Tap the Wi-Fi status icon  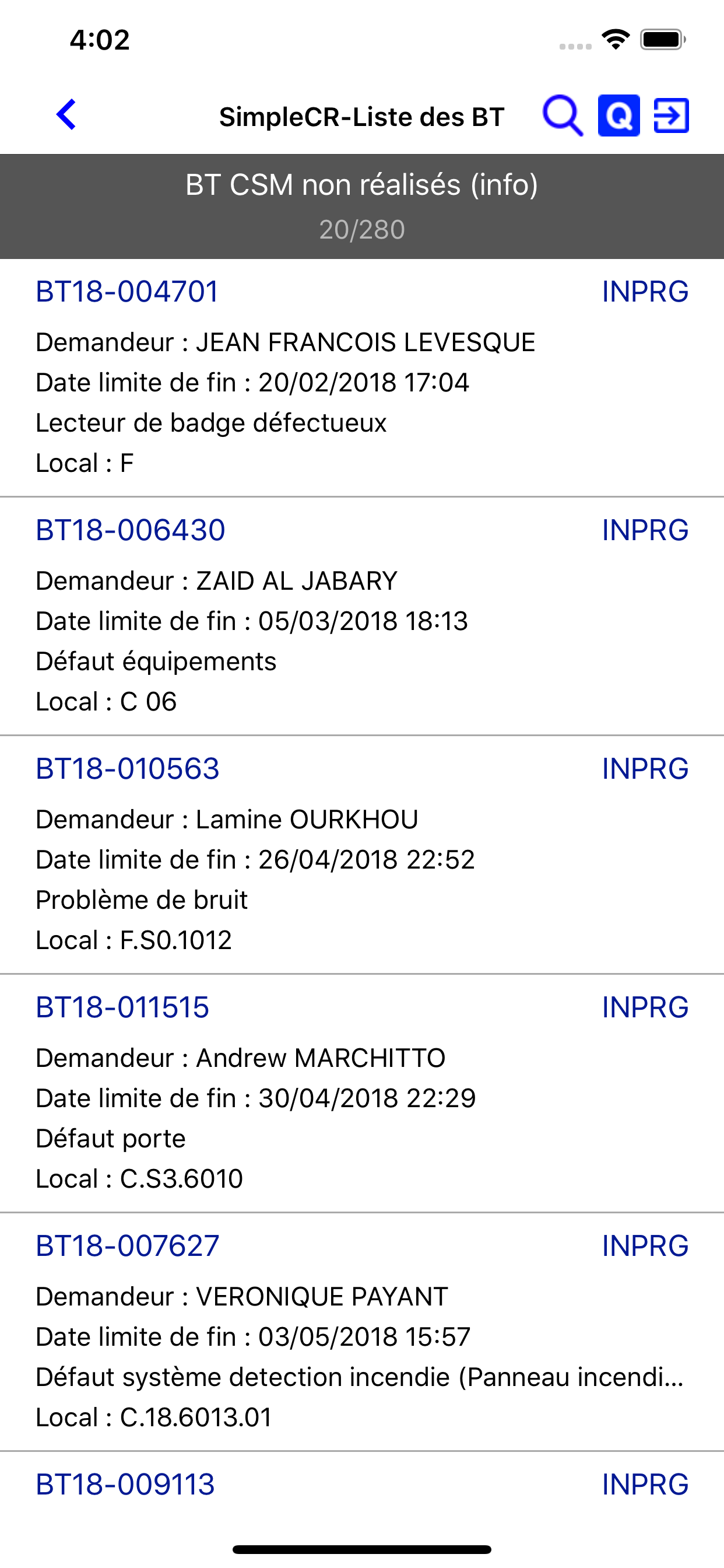(x=616, y=40)
